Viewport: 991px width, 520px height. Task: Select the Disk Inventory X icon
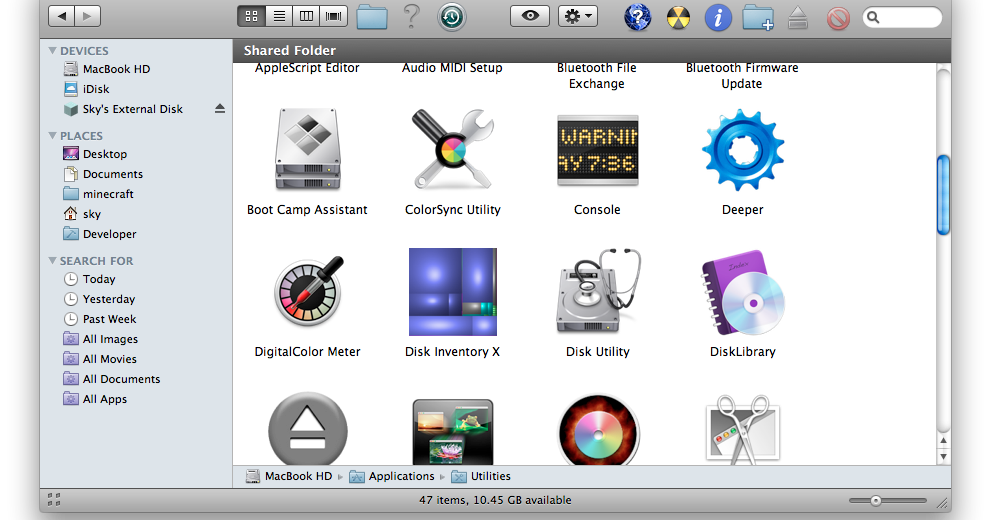point(453,292)
